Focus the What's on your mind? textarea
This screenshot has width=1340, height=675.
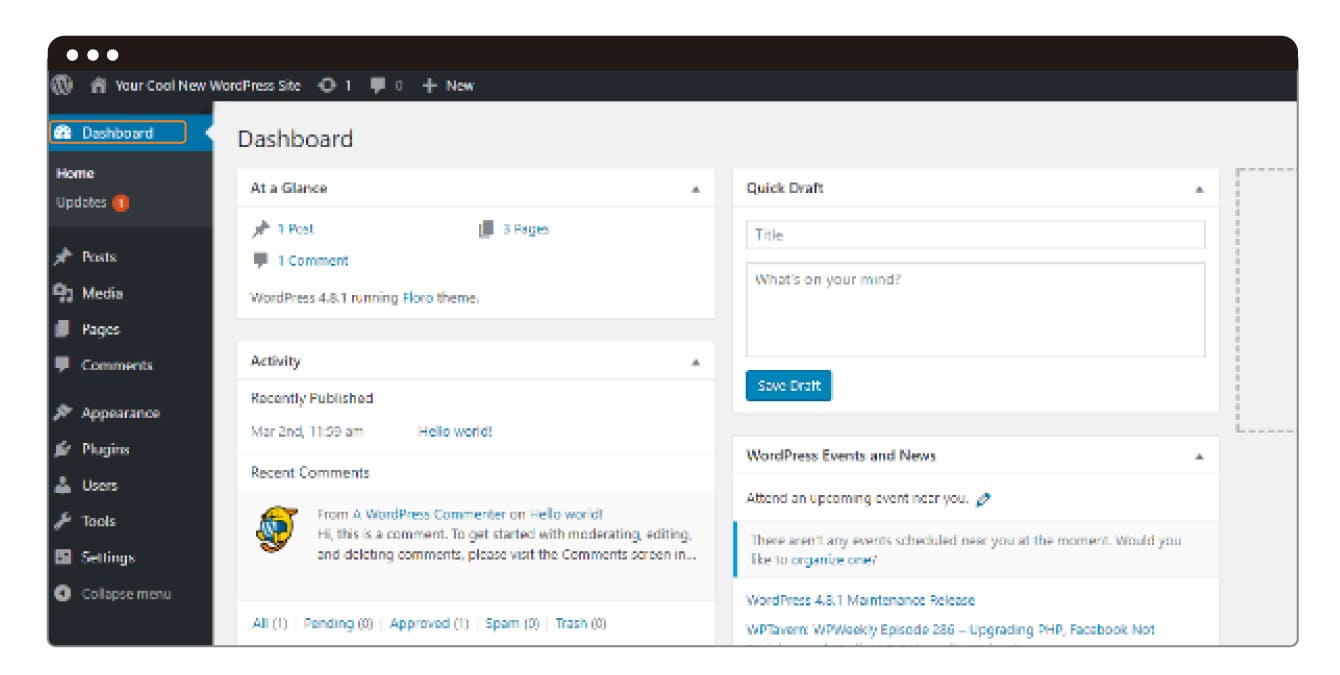975,310
